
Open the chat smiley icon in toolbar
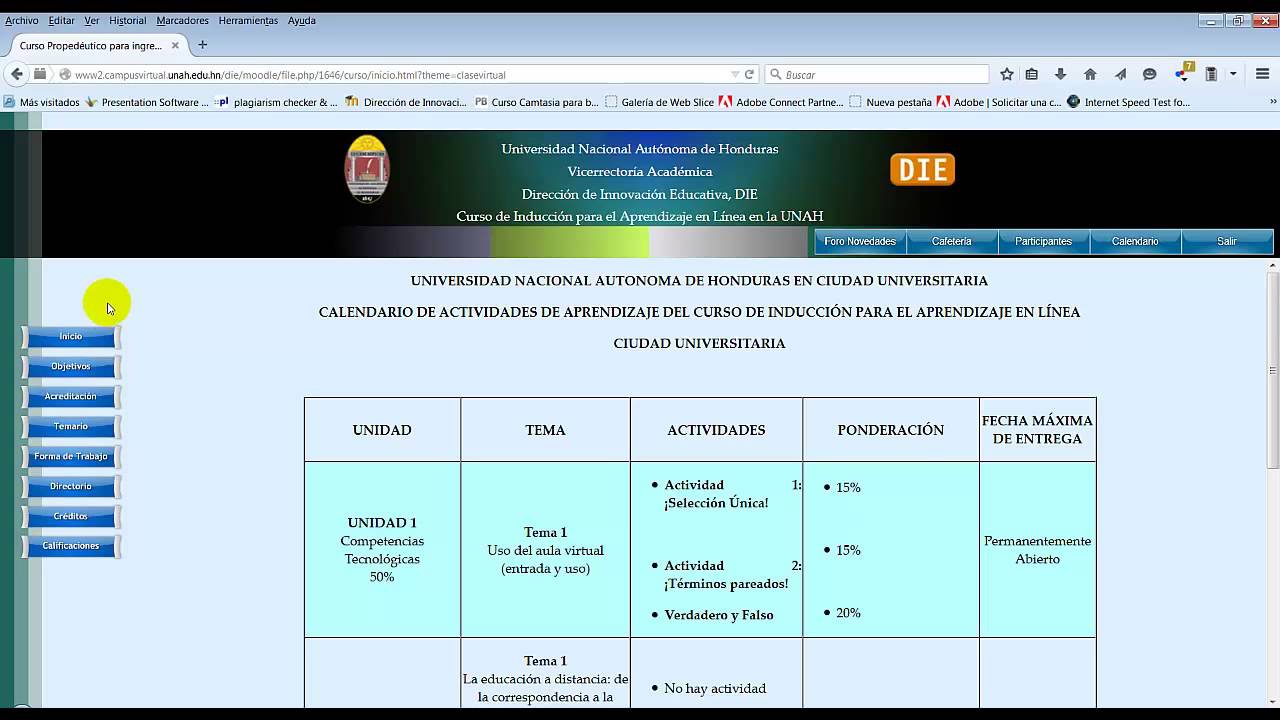[x=1149, y=74]
